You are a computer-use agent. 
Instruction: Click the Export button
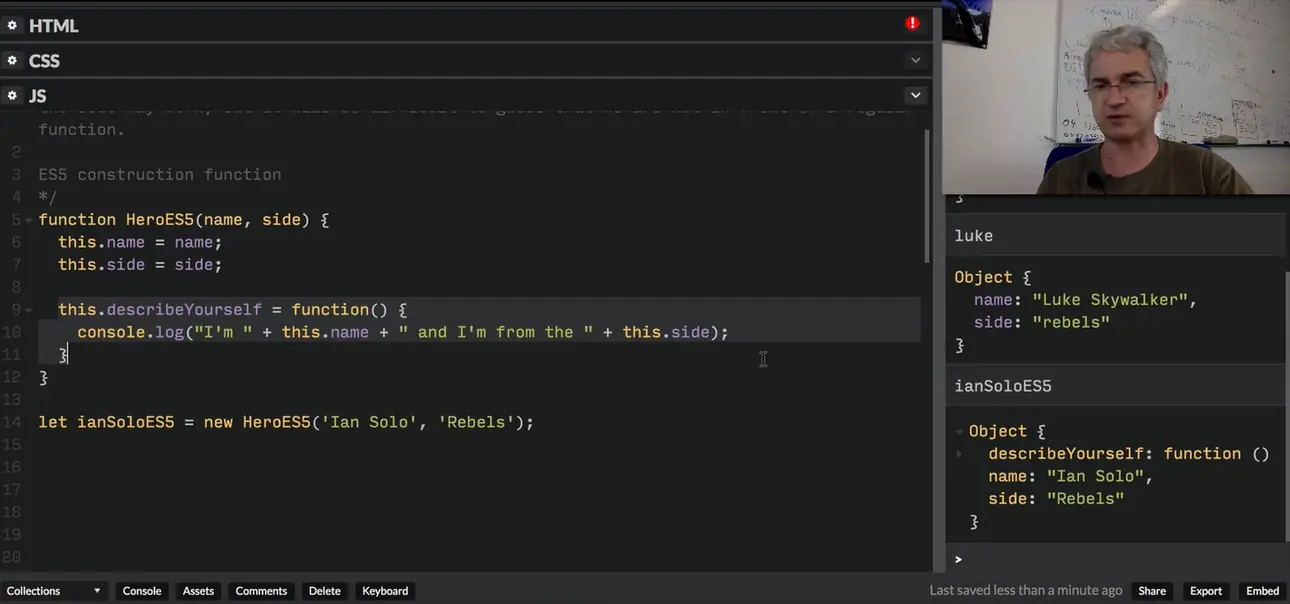pos(1206,591)
